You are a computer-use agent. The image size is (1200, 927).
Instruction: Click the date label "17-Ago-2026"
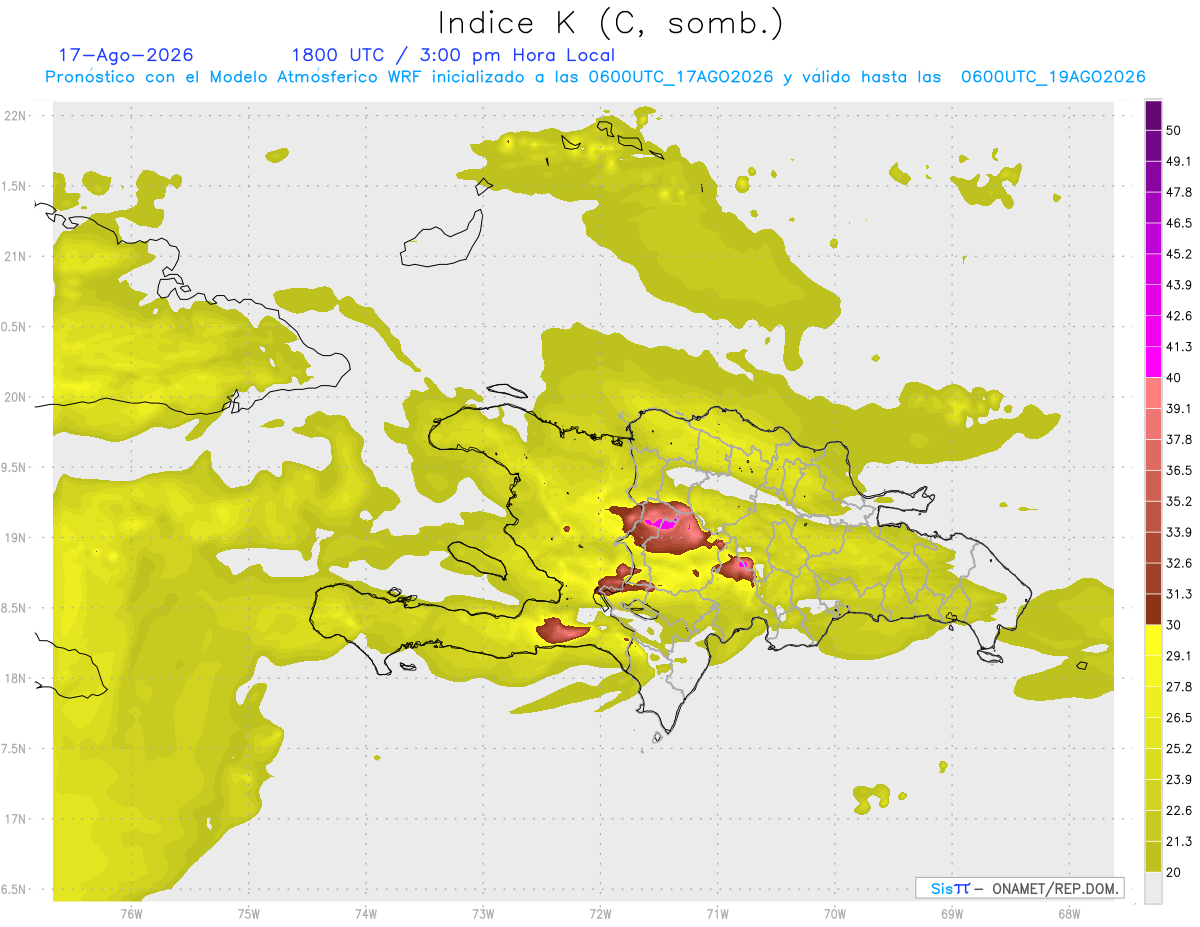[126, 55]
